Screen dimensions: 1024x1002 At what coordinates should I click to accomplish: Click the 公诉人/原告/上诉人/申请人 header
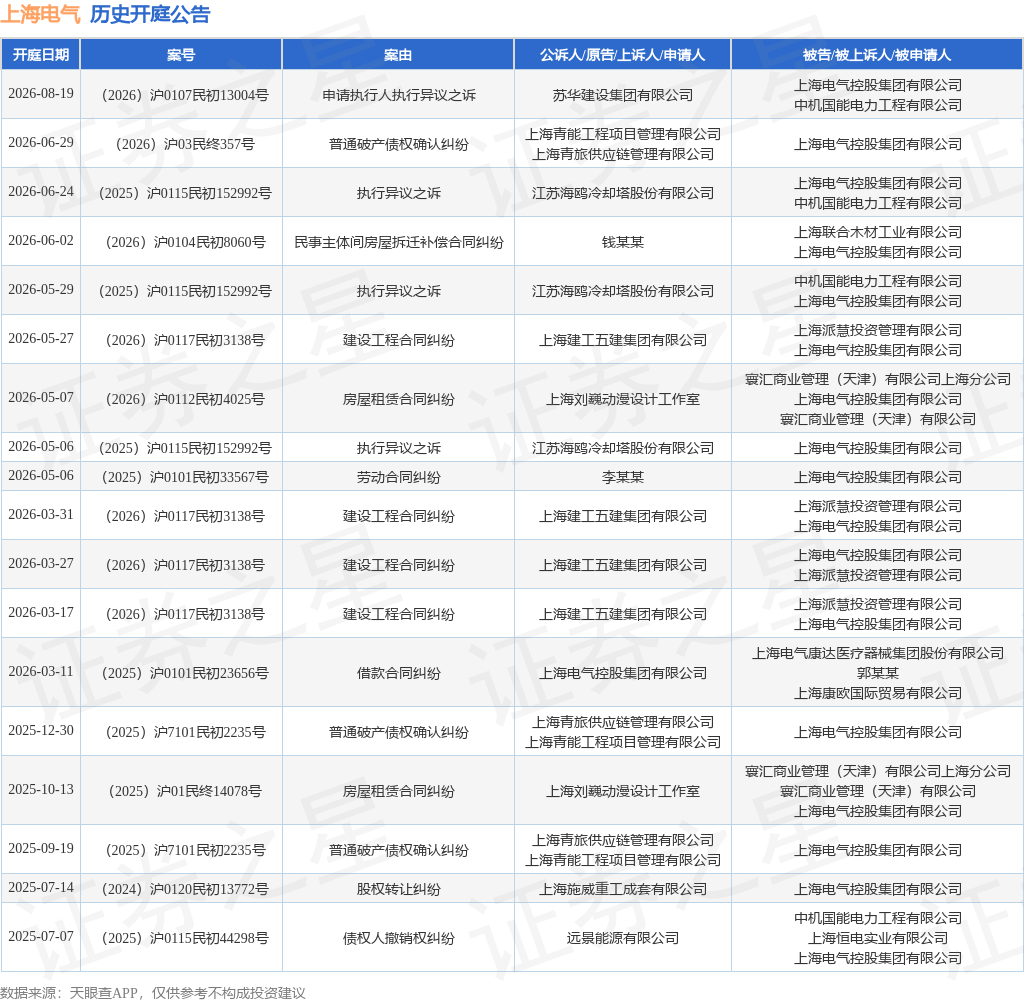click(622, 55)
